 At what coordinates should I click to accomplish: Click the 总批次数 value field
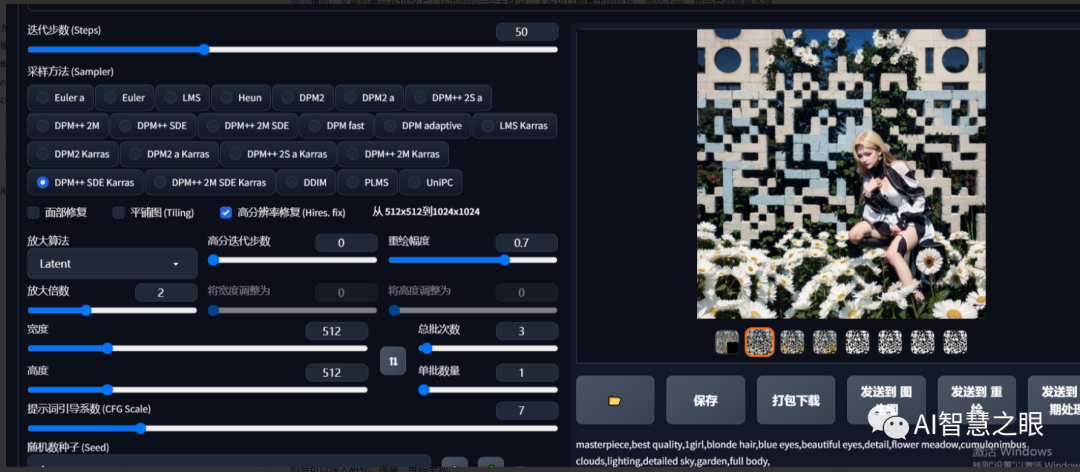tap(527, 331)
